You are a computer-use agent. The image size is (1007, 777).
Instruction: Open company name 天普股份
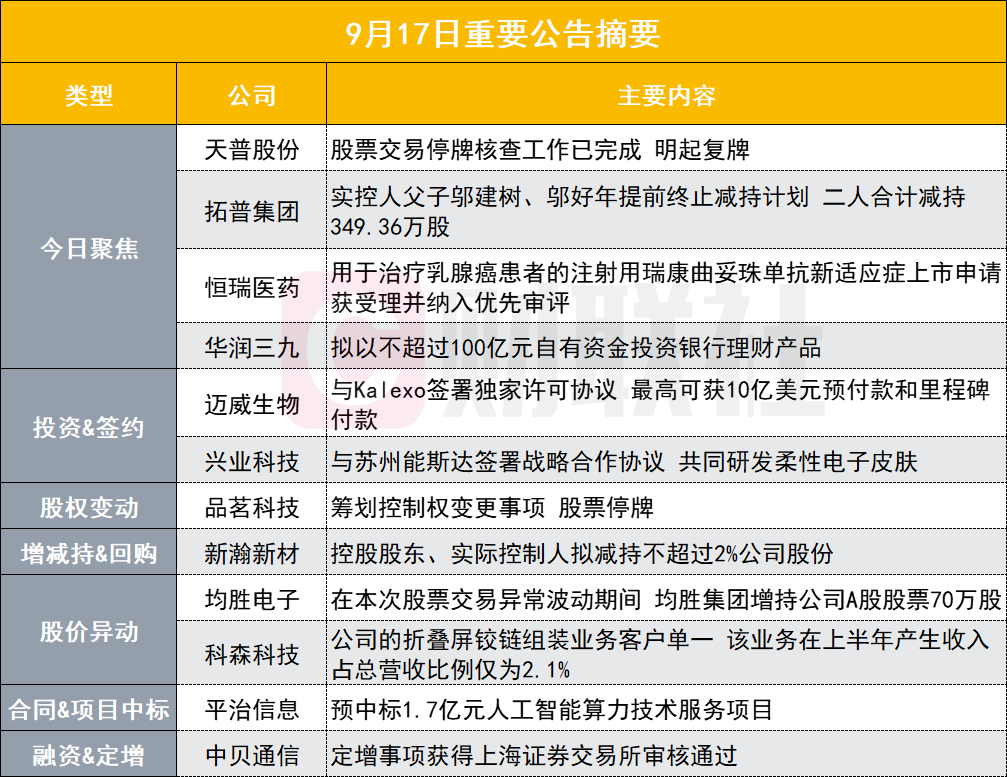click(251, 150)
